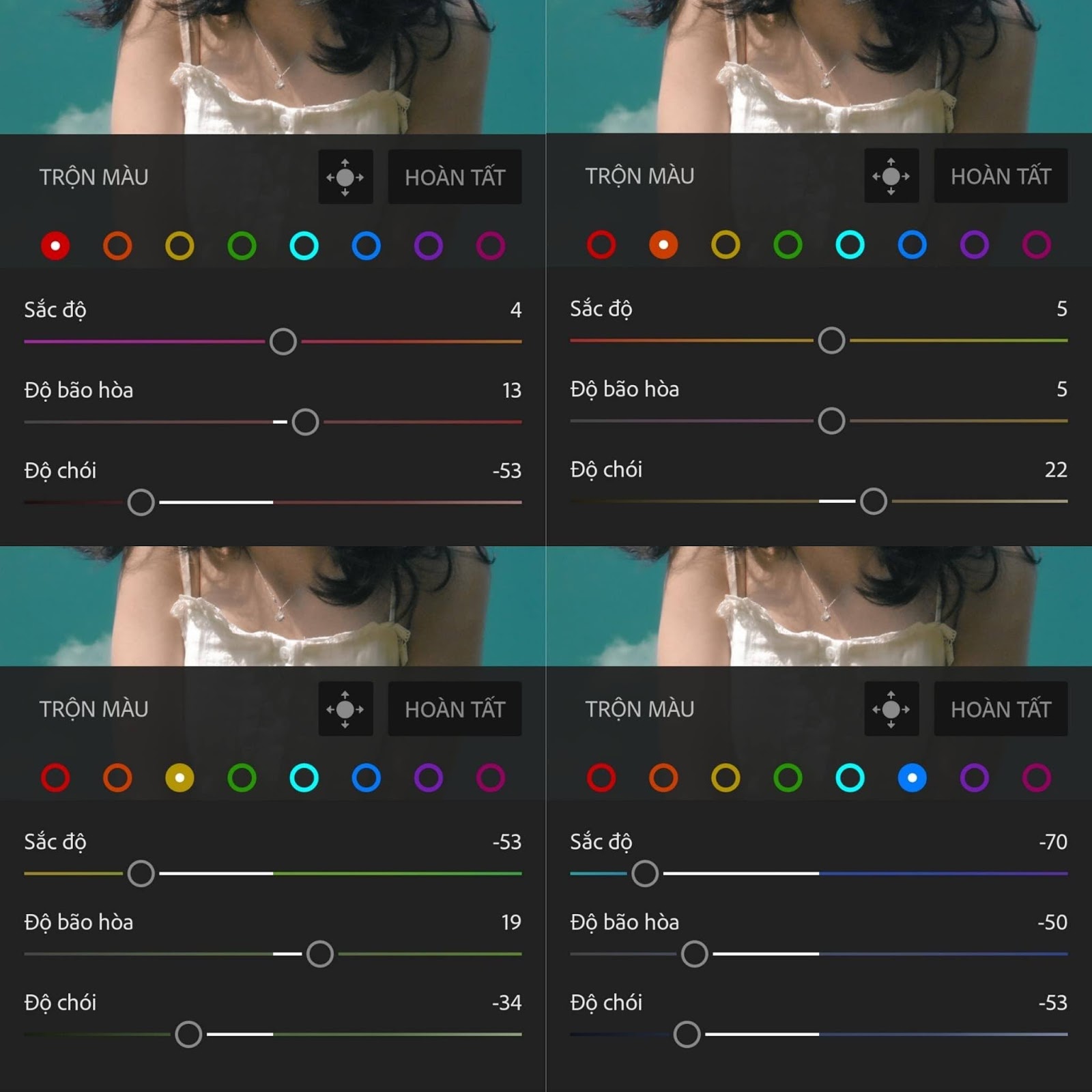Viewport: 1092px width, 1092px height.
Task: Click blue Độ chói slider handle at -53
Action: tap(687, 1034)
